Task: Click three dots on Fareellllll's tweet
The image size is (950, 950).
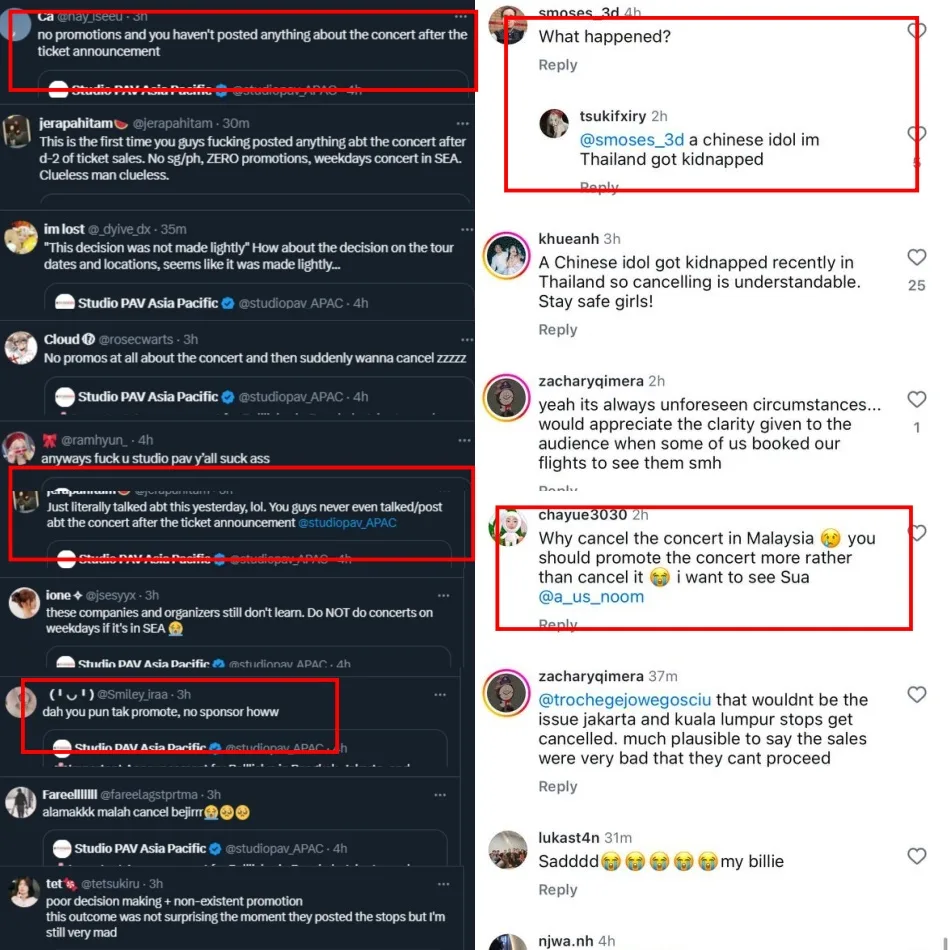Action: [x=440, y=795]
